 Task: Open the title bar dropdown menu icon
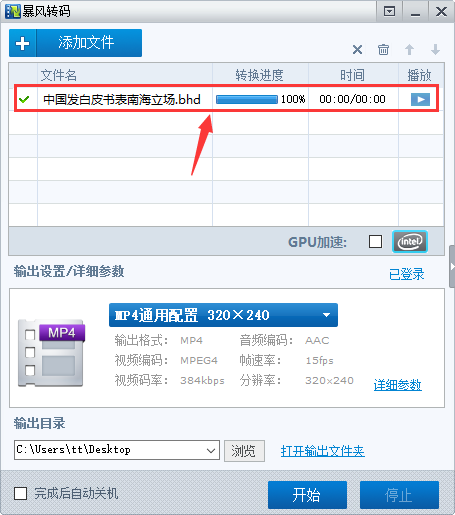[389, 12]
